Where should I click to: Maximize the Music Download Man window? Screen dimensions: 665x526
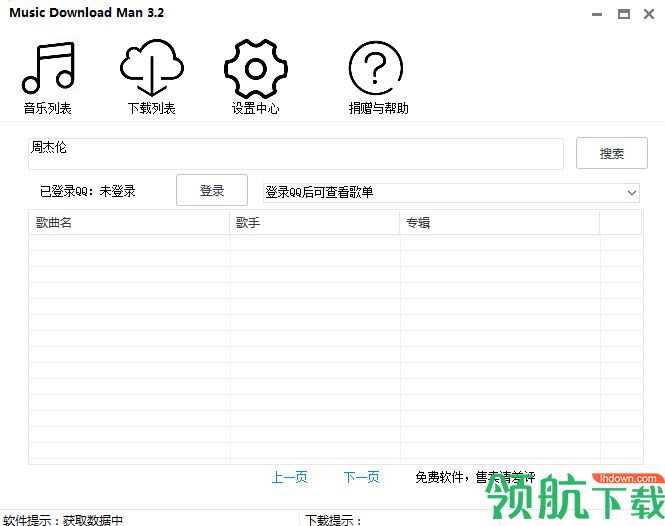623,14
